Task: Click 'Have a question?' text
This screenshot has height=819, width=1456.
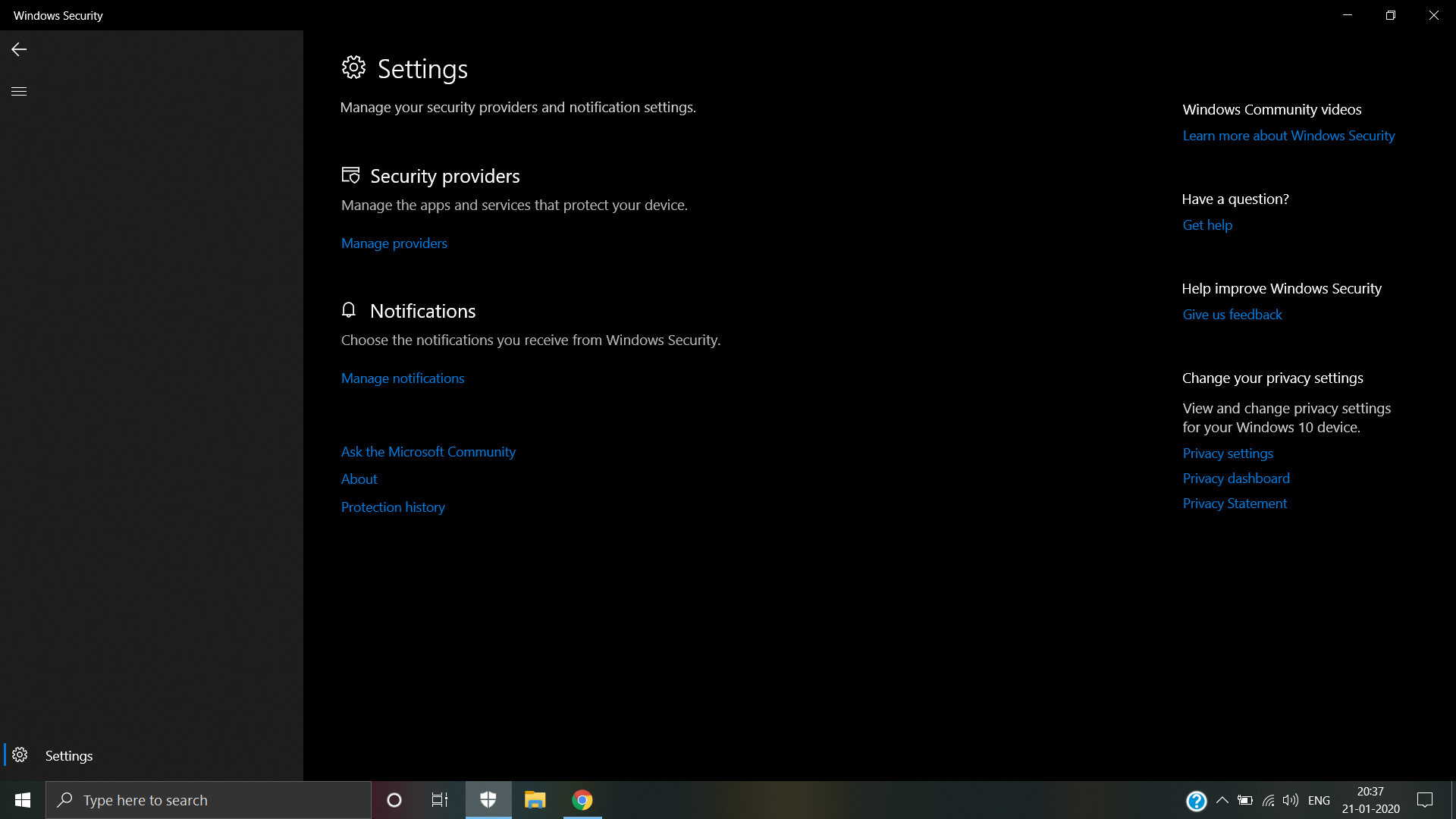Action: pyautogui.click(x=1235, y=199)
